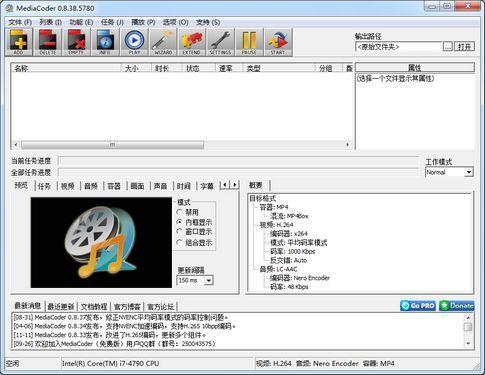Screen dimensions: 485x375
Task: Click the 类型 column header
Action: point(279,68)
